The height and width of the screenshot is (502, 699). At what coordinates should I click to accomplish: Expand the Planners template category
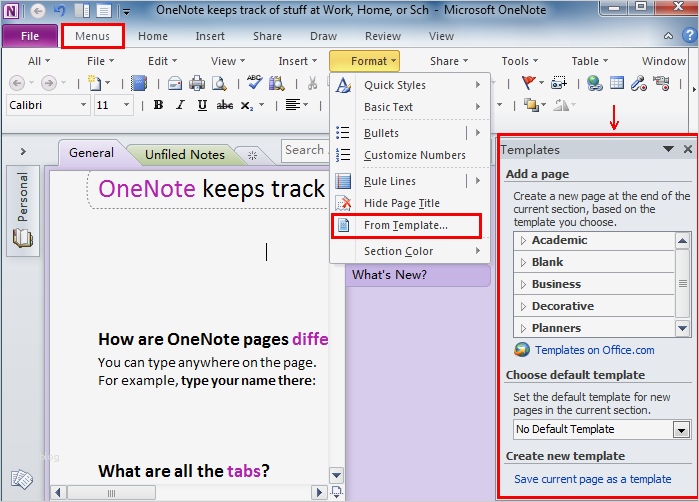click(523, 329)
